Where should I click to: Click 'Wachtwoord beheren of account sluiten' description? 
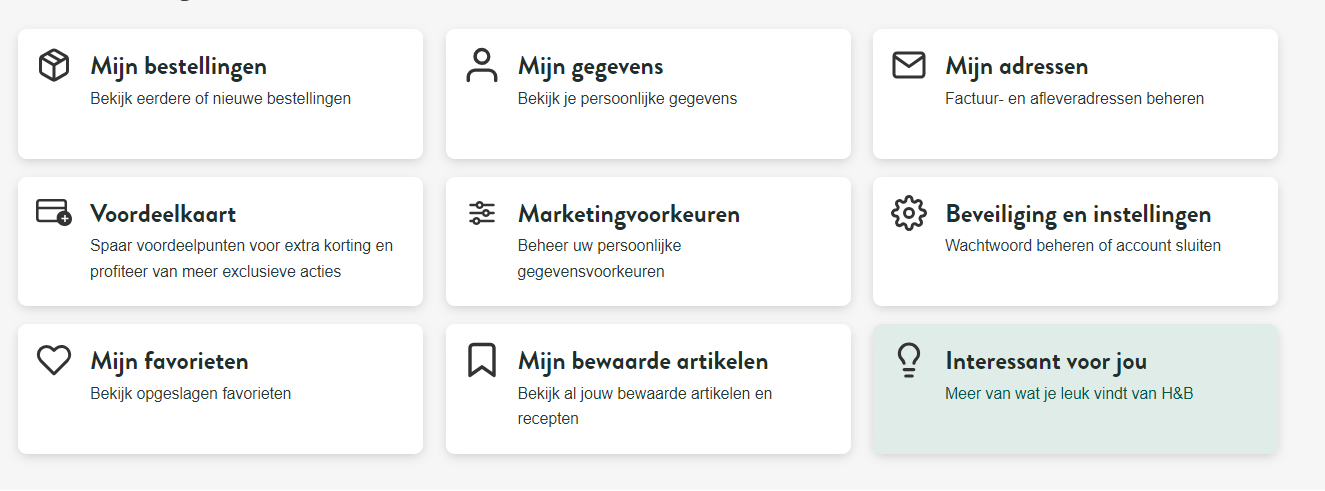1082,246
